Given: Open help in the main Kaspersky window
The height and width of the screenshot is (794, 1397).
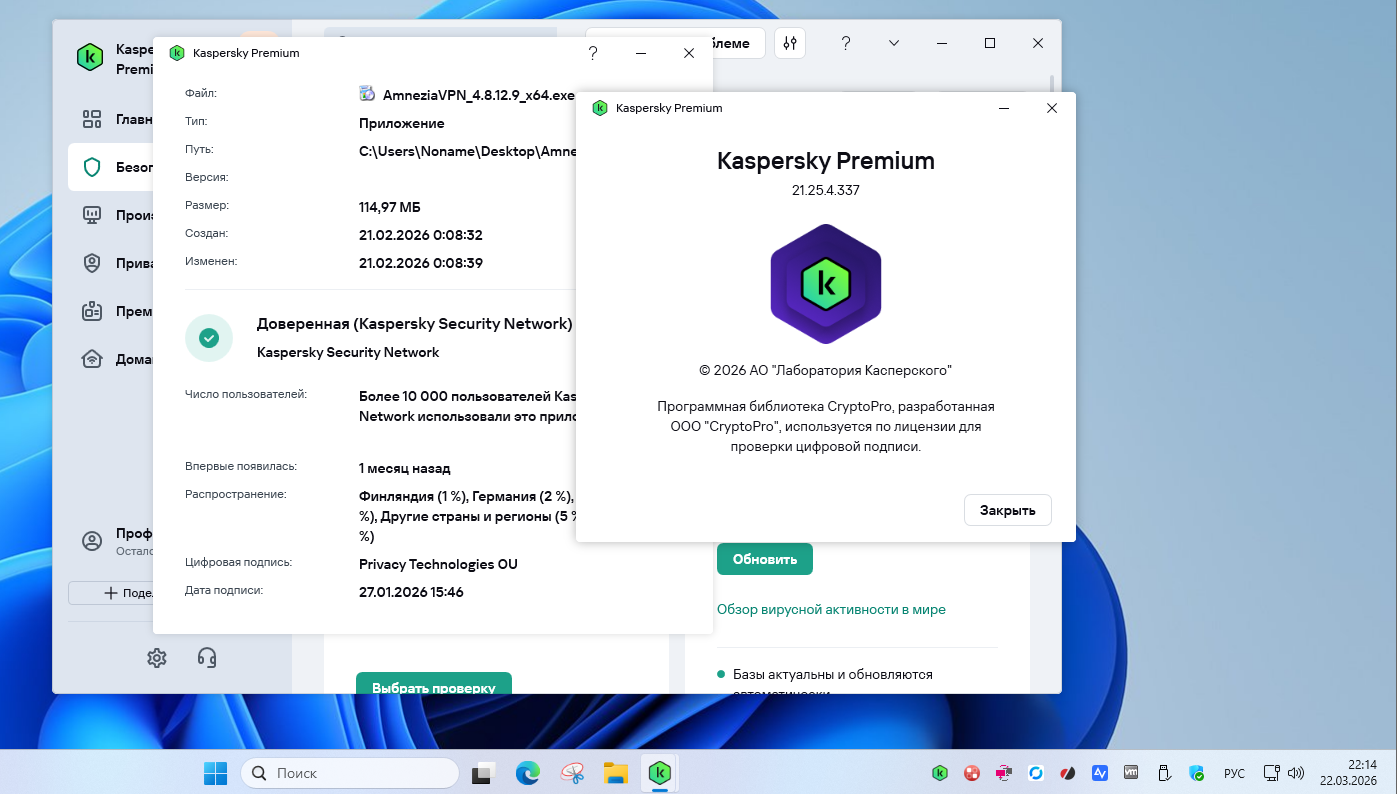Looking at the screenshot, I should [x=846, y=43].
